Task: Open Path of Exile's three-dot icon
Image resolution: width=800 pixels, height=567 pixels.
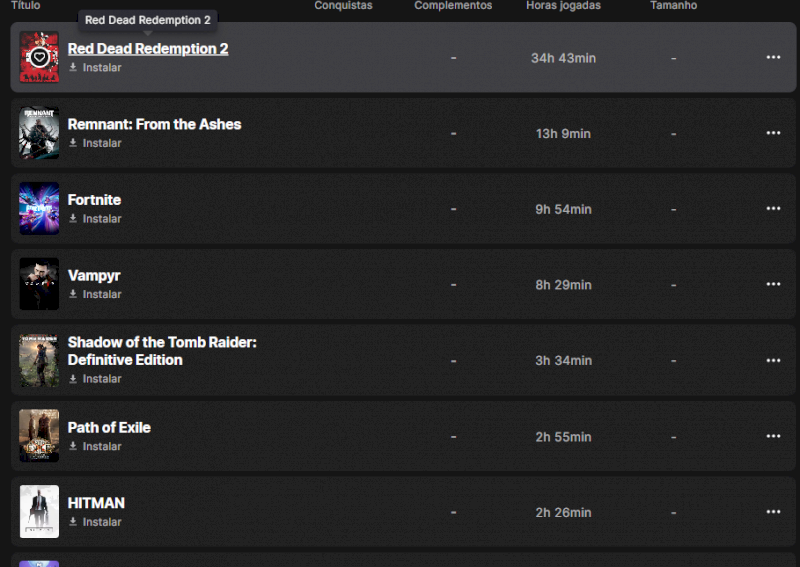Action: point(773,436)
